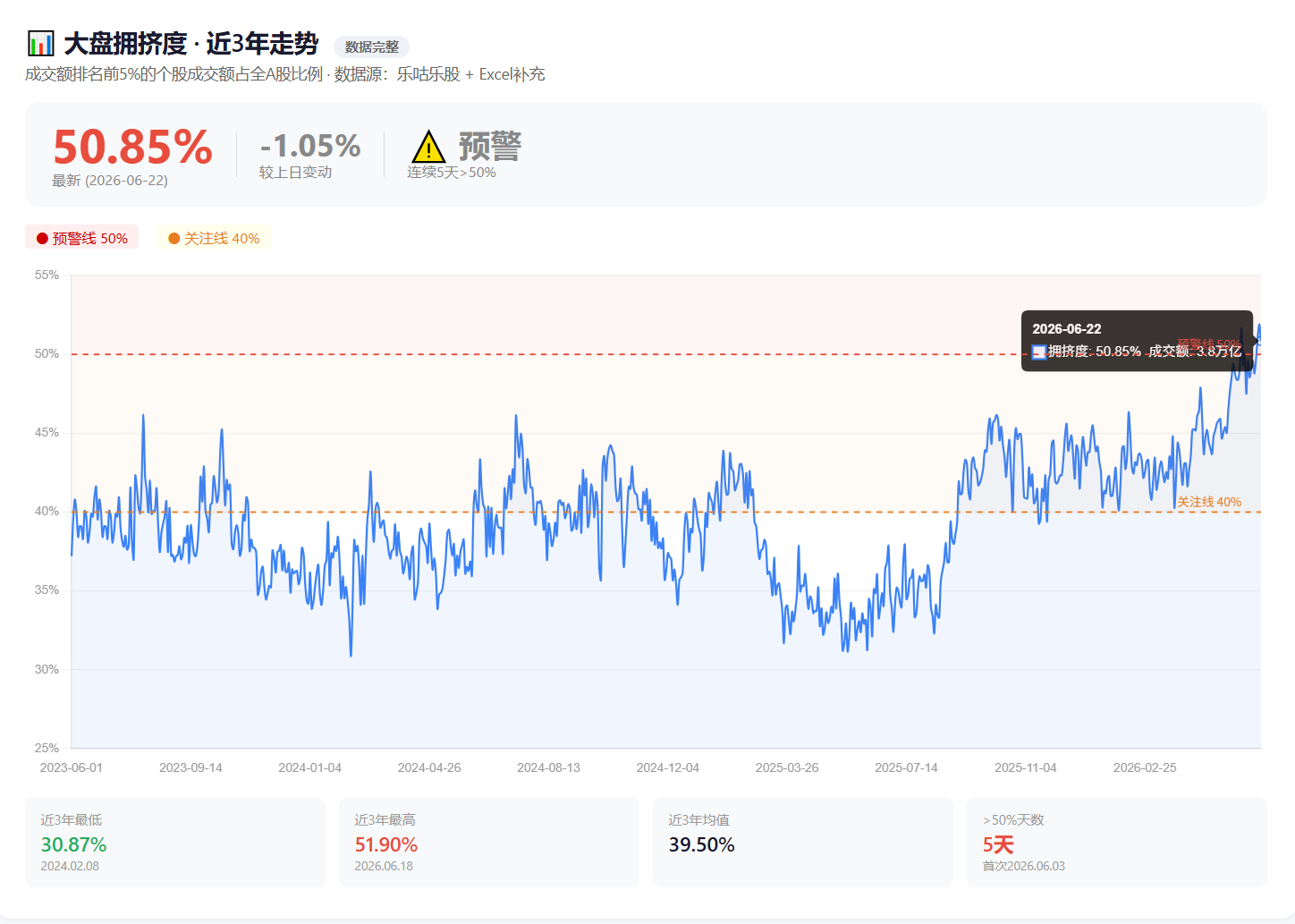Click the 45% y-axis label
1295x924 pixels.
pyautogui.click(x=47, y=432)
